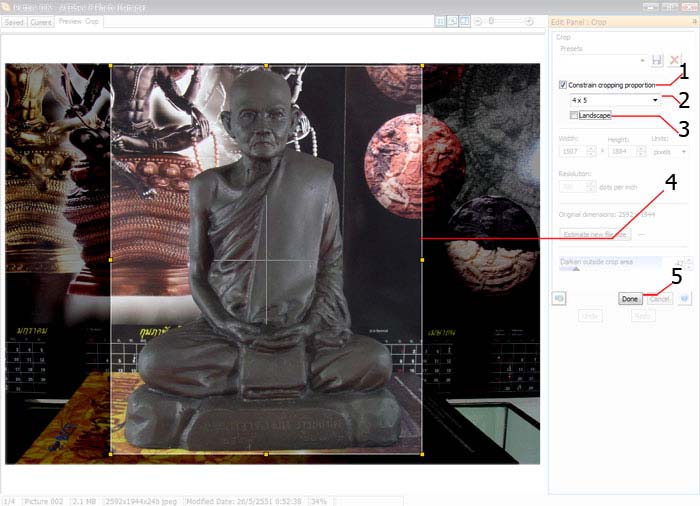Click the Resolution spinner arrows
Viewport: 700px width, 506px height.
[x=591, y=187]
